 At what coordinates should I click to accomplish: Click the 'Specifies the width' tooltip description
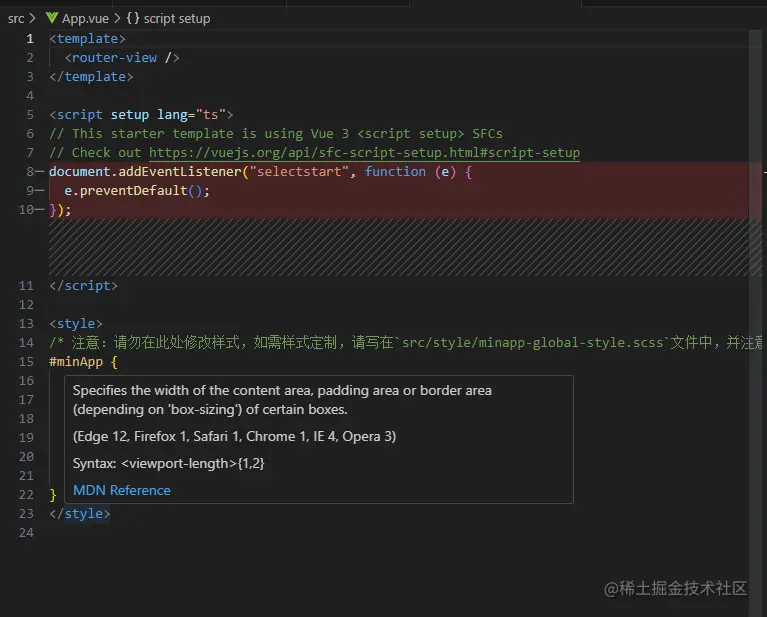(x=282, y=400)
